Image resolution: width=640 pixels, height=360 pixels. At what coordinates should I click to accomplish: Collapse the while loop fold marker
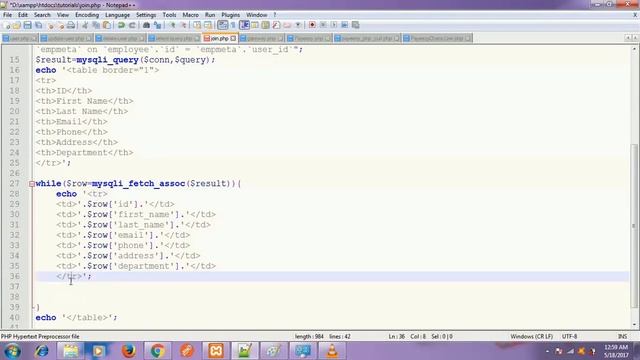[x=32, y=184]
